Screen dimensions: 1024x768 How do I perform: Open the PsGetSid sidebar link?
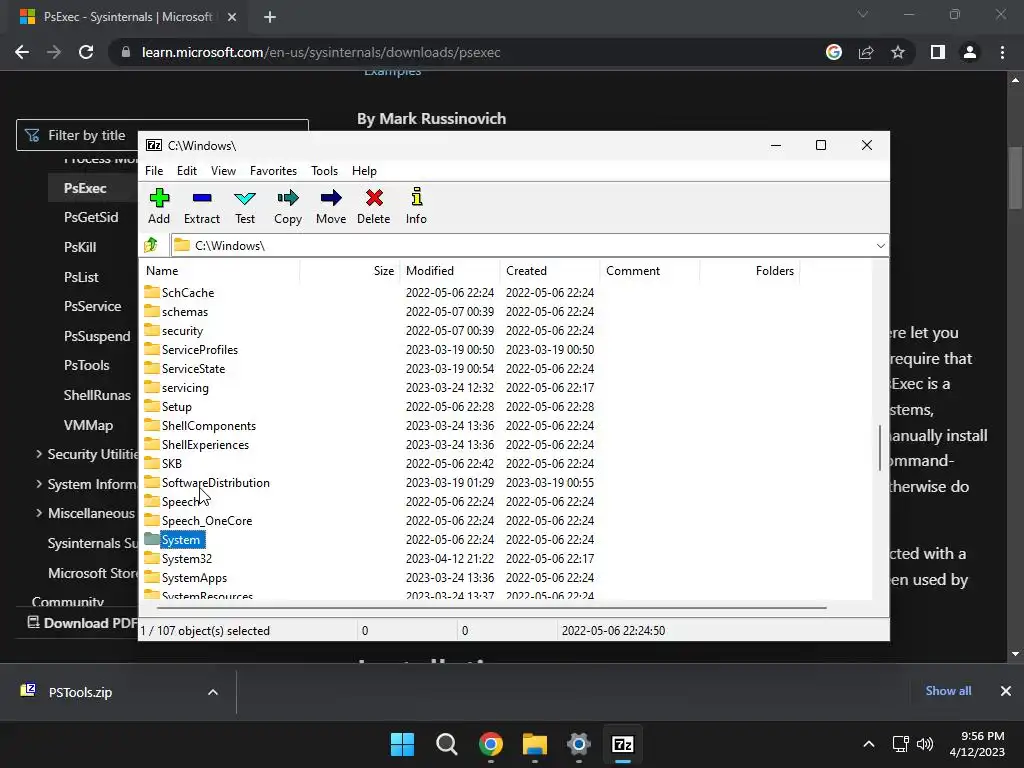(91, 217)
